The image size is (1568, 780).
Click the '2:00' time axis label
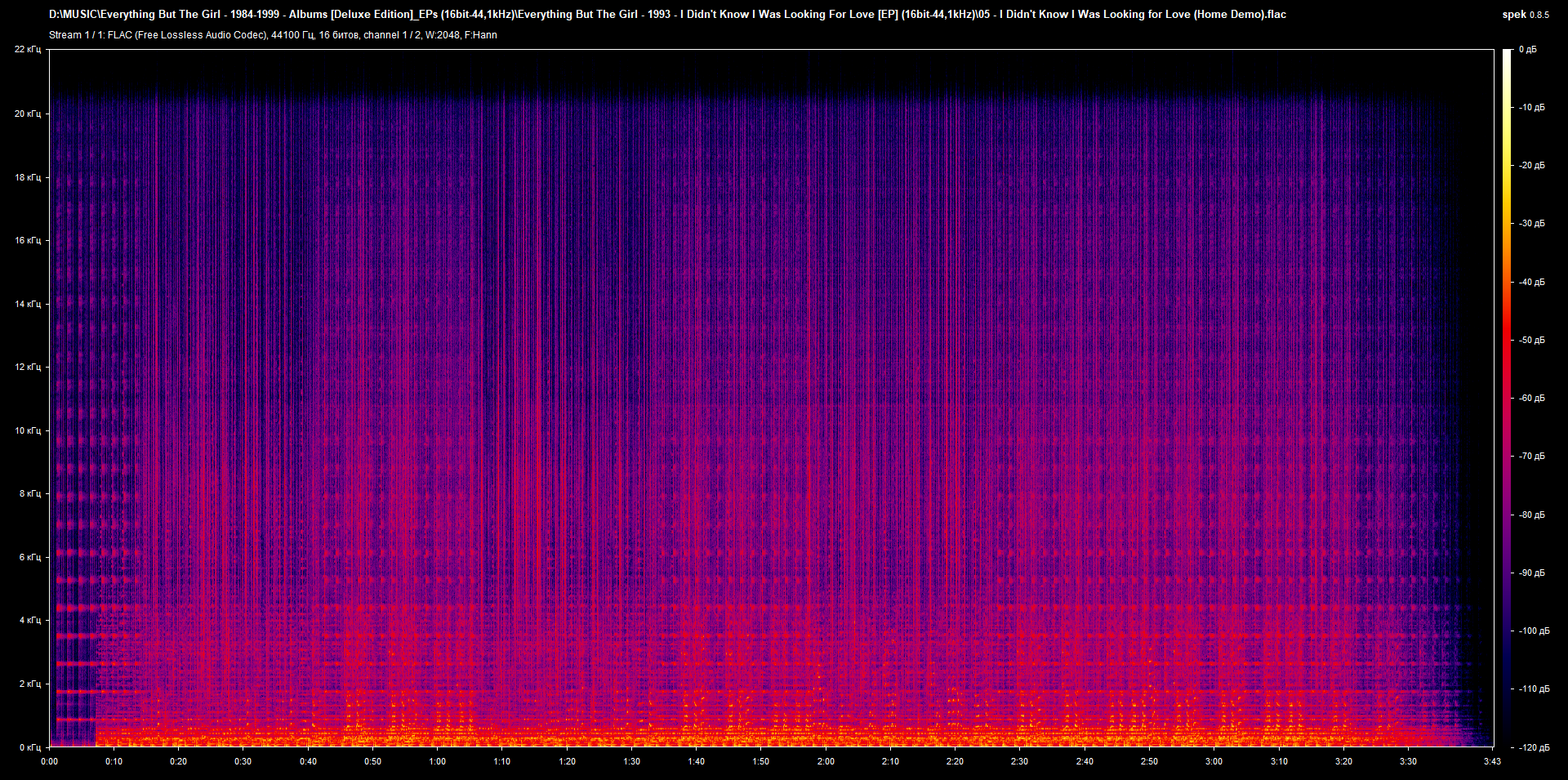click(x=826, y=761)
